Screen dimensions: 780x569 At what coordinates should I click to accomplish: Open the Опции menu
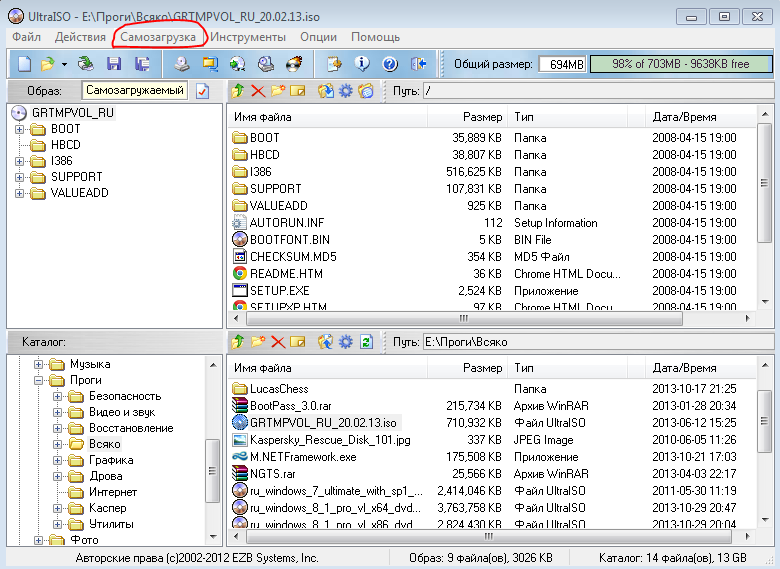pos(318,37)
